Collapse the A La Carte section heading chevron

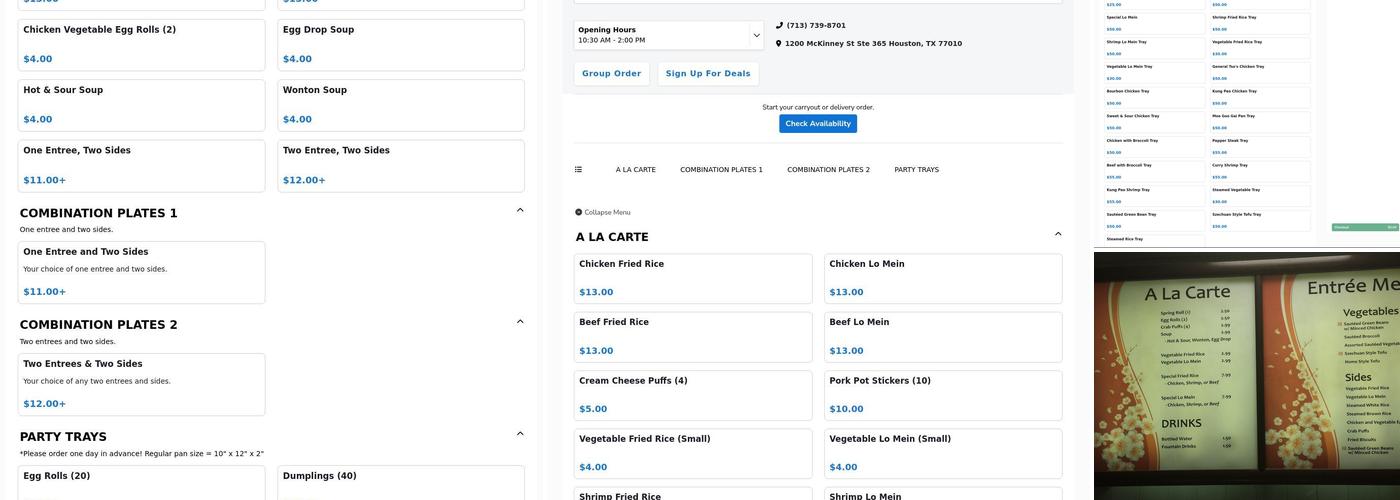tap(1058, 235)
